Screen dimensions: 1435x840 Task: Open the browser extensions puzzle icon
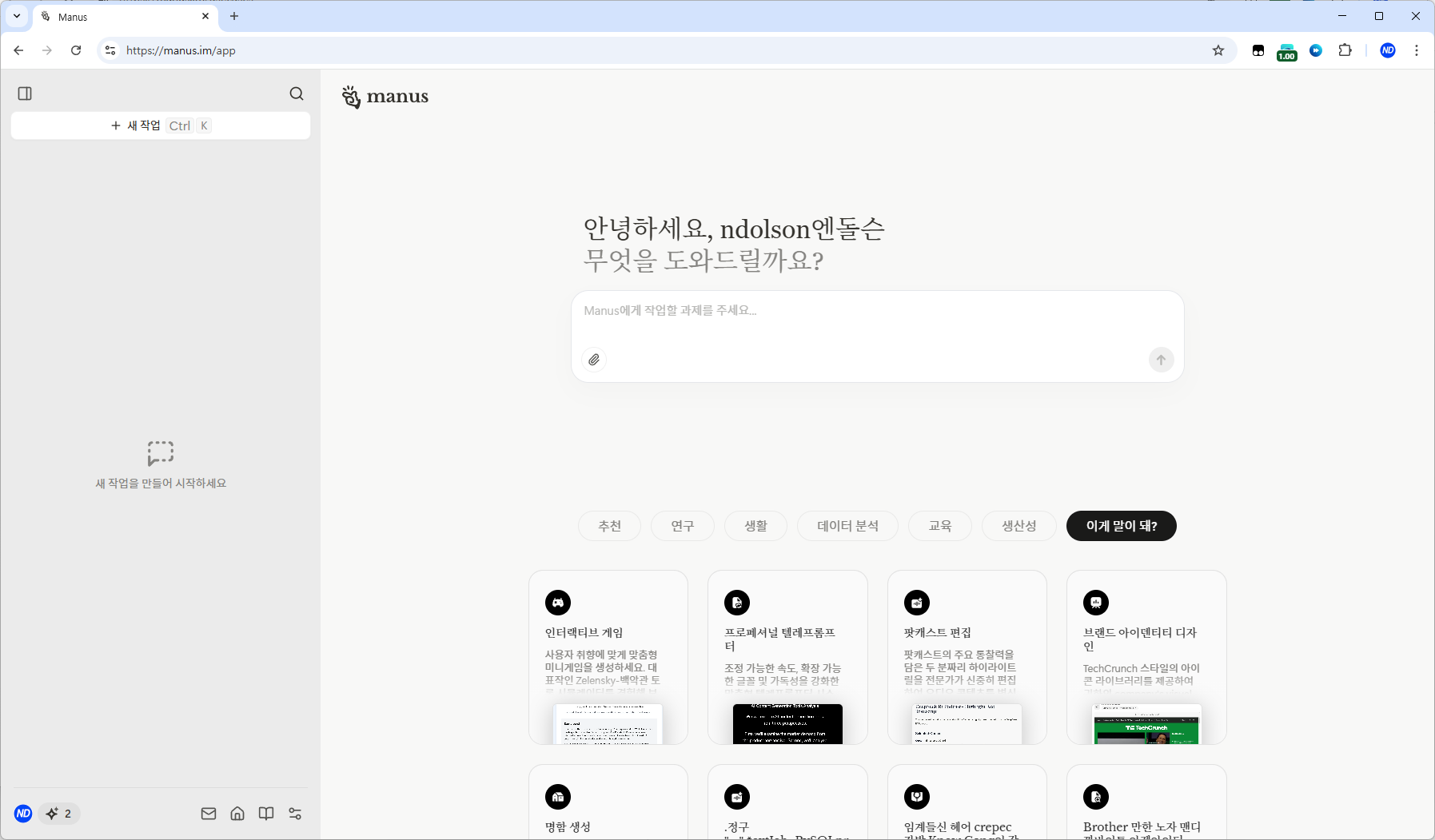(x=1345, y=50)
